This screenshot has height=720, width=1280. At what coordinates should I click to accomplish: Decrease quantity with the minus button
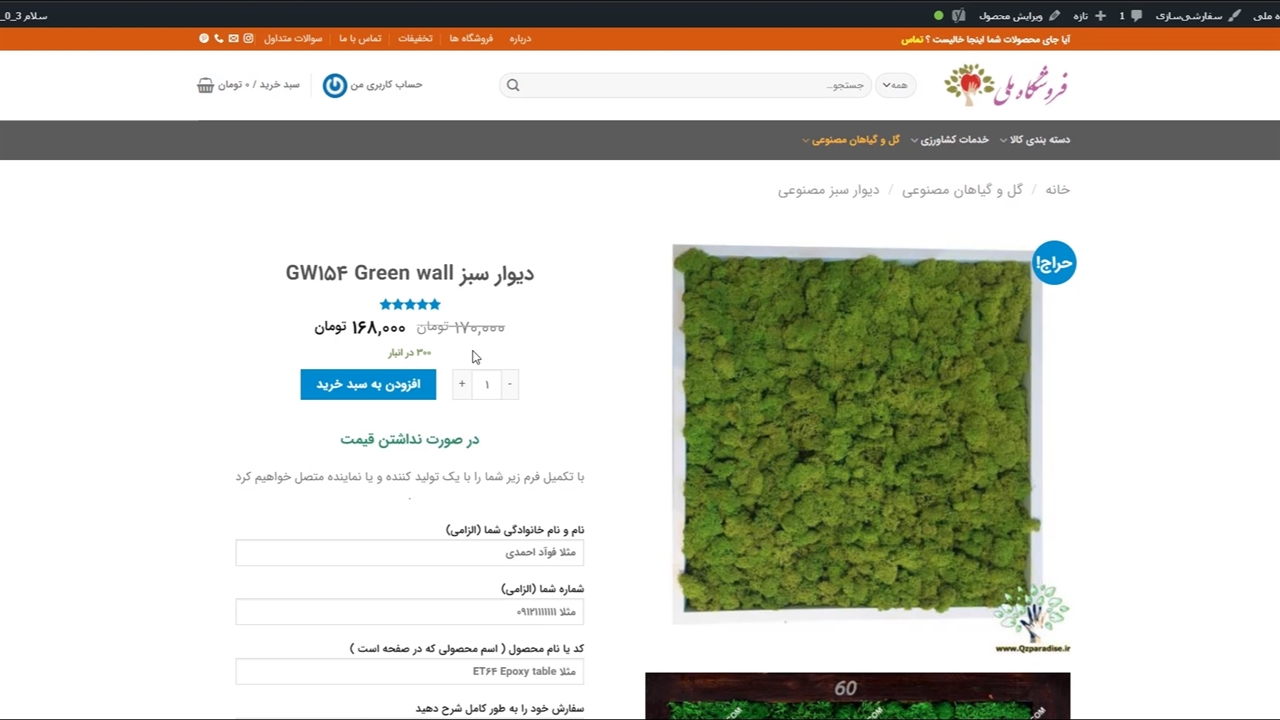click(x=509, y=384)
